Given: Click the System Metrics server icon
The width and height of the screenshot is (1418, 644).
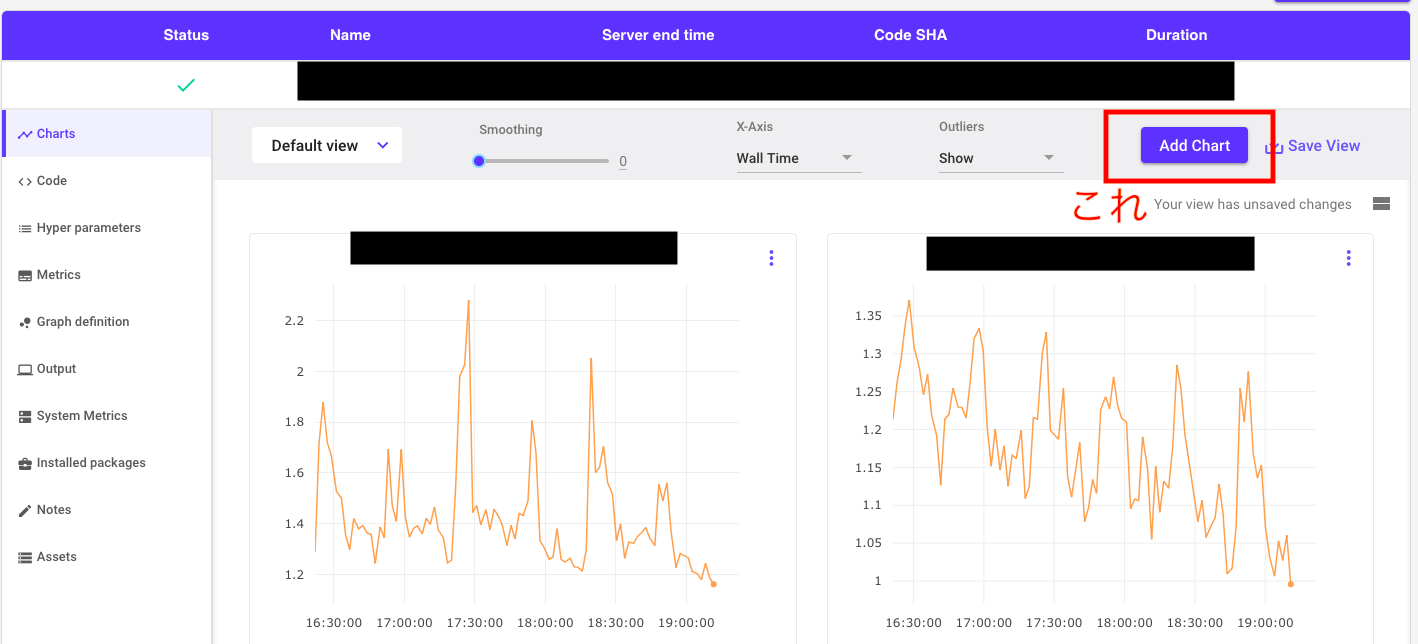Looking at the screenshot, I should coord(25,416).
